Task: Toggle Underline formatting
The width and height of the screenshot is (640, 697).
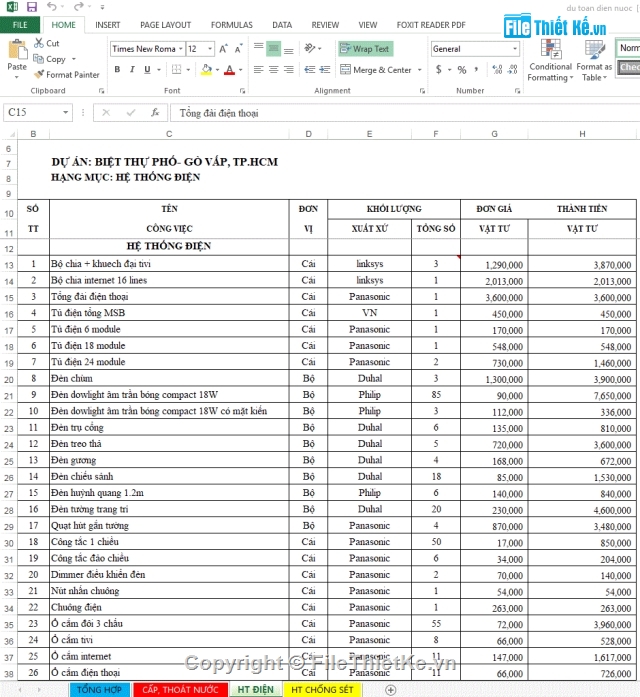Action: pos(147,70)
